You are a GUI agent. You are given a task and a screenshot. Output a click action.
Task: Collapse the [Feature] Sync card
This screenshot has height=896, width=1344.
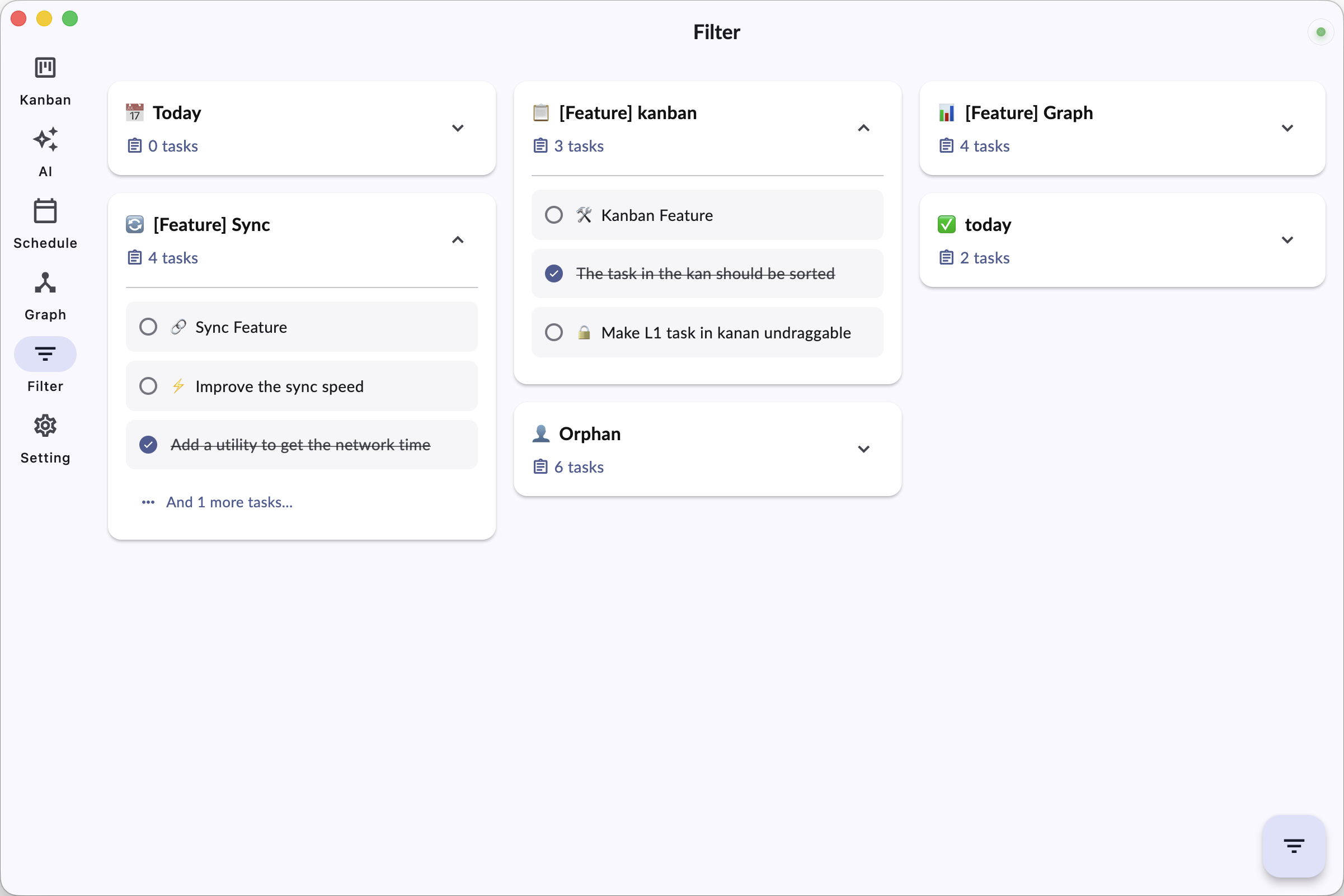[x=457, y=240]
